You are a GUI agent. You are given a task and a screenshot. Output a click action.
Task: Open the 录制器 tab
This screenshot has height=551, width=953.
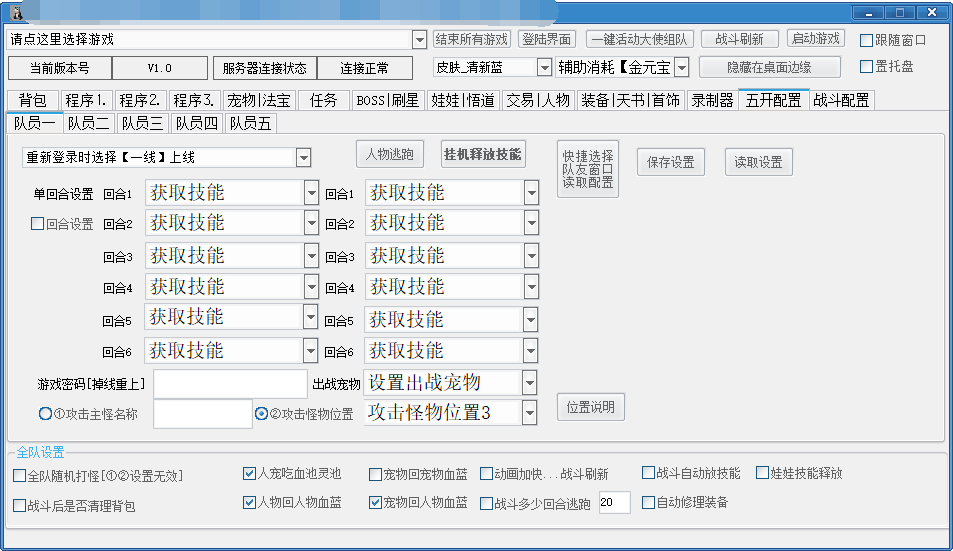712,100
